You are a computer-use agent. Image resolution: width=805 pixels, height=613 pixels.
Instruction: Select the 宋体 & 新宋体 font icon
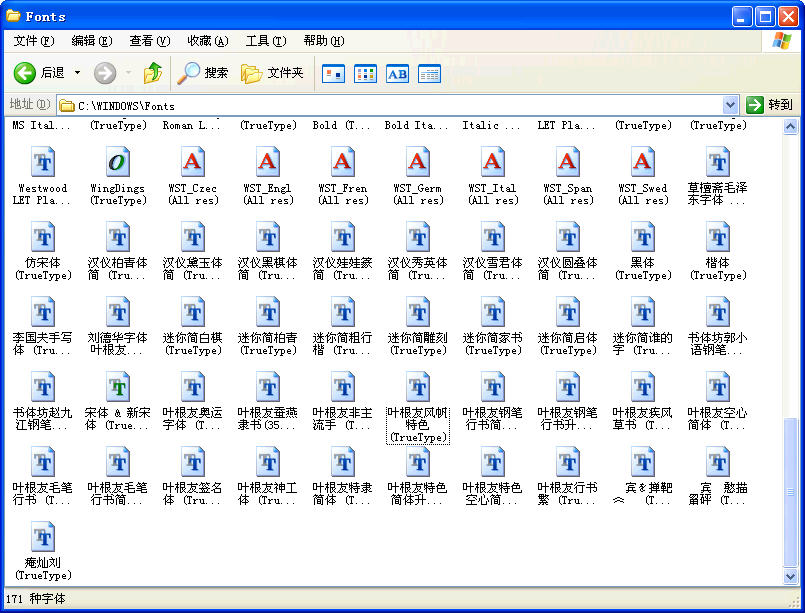click(118, 387)
